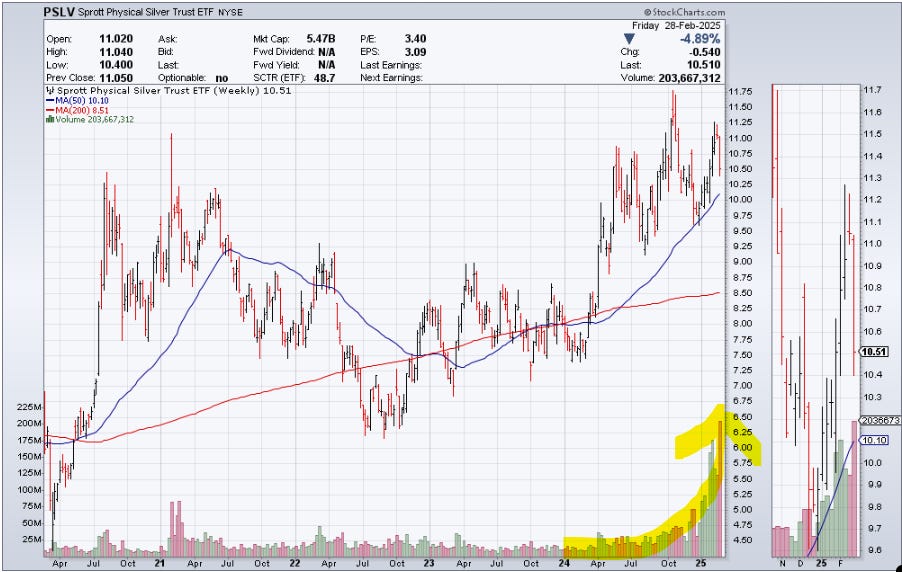This screenshot has height=572, width=902.
Task: Click the year 23 label on time axis
Action: tap(429, 563)
